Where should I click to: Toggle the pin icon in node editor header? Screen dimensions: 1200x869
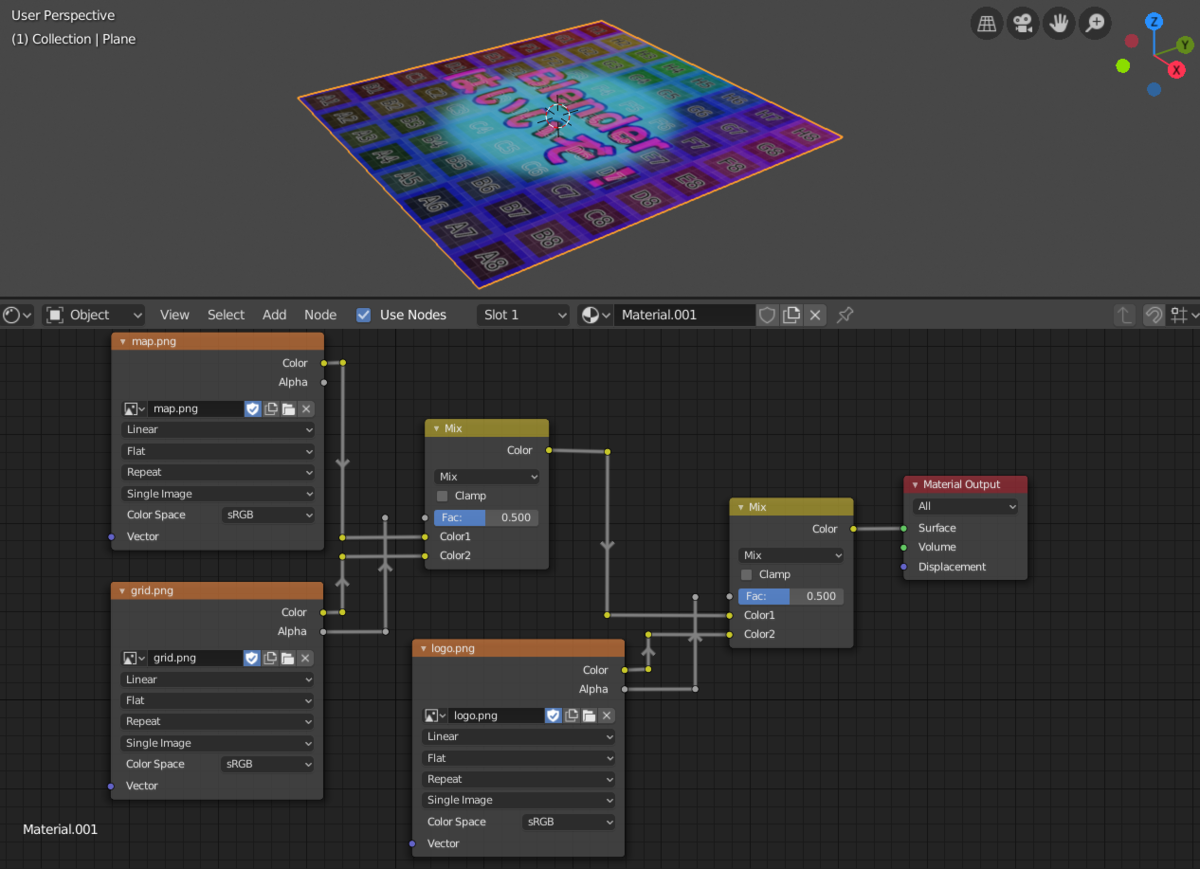(x=845, y=315)
